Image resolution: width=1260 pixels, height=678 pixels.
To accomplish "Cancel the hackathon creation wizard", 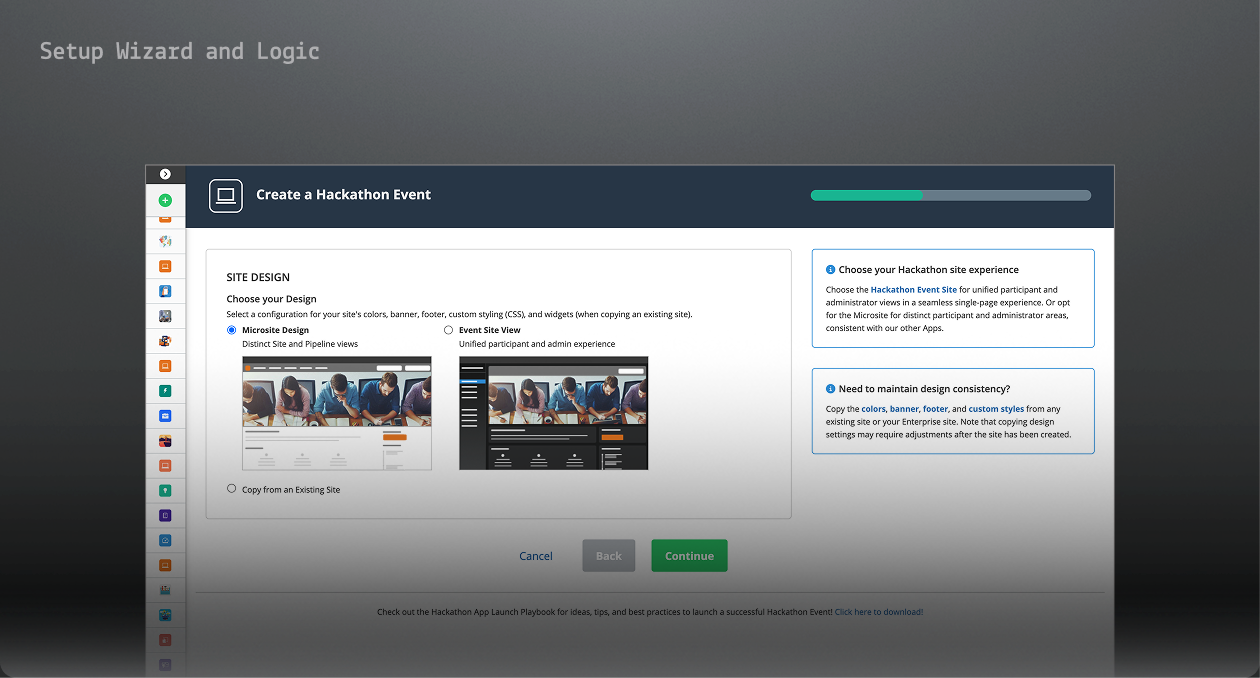I will [x=536, y=556].
